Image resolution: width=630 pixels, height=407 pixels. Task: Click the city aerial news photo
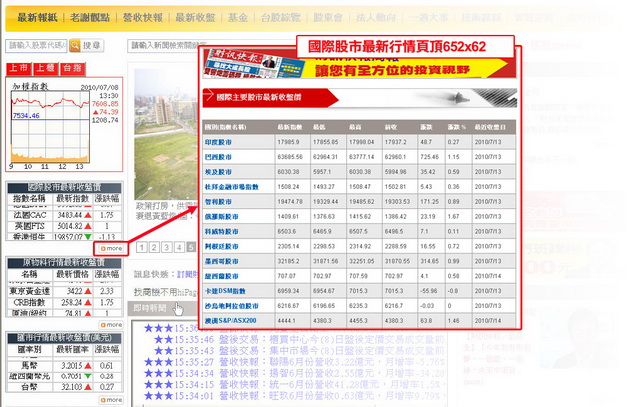166,134
